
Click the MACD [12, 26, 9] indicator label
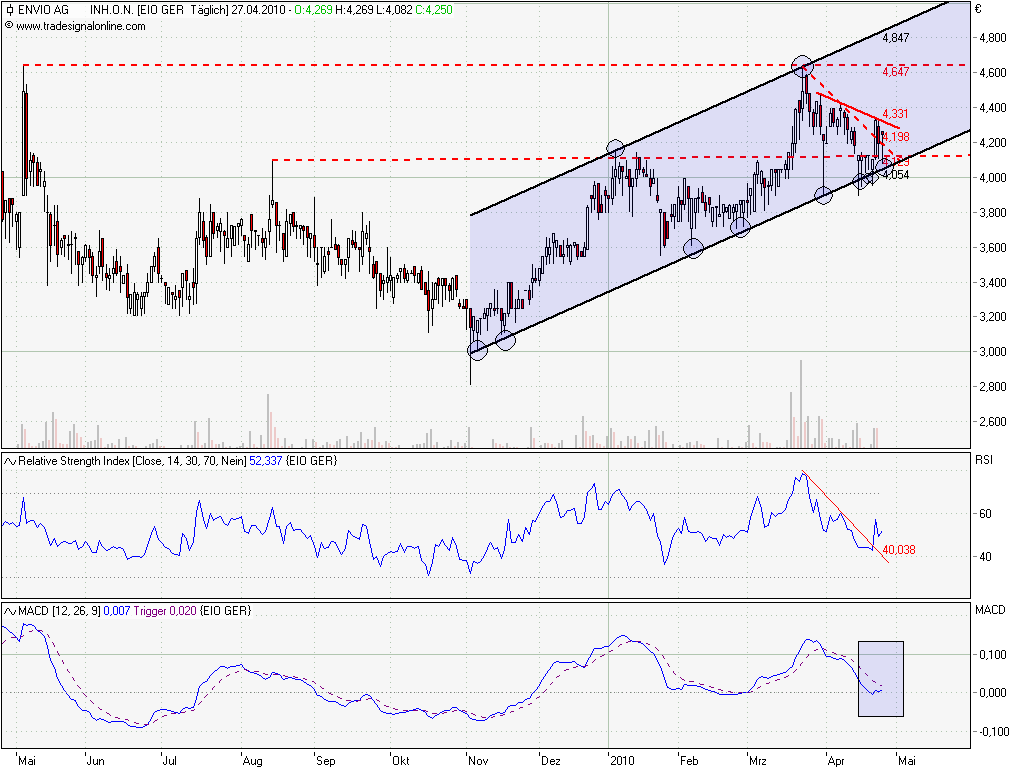60,610
